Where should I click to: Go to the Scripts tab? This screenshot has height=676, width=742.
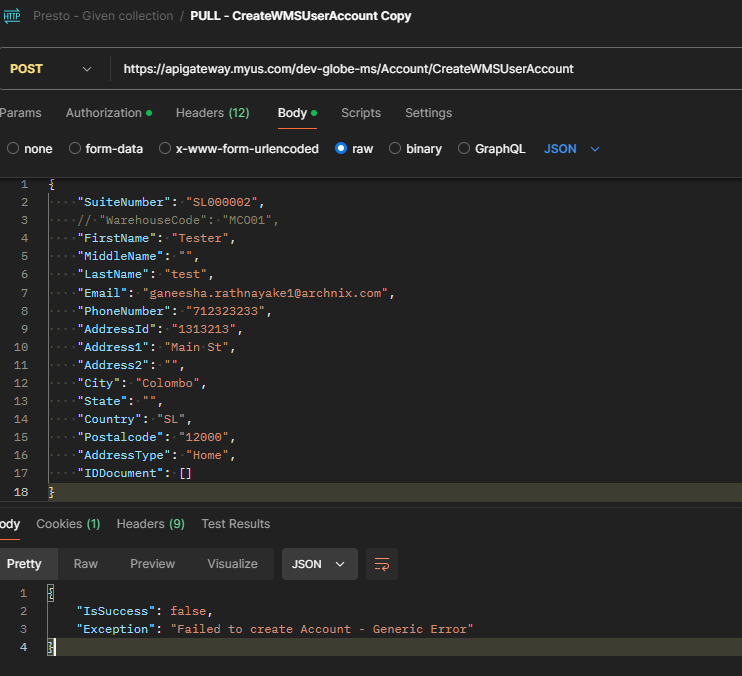(x=360, y=113)
